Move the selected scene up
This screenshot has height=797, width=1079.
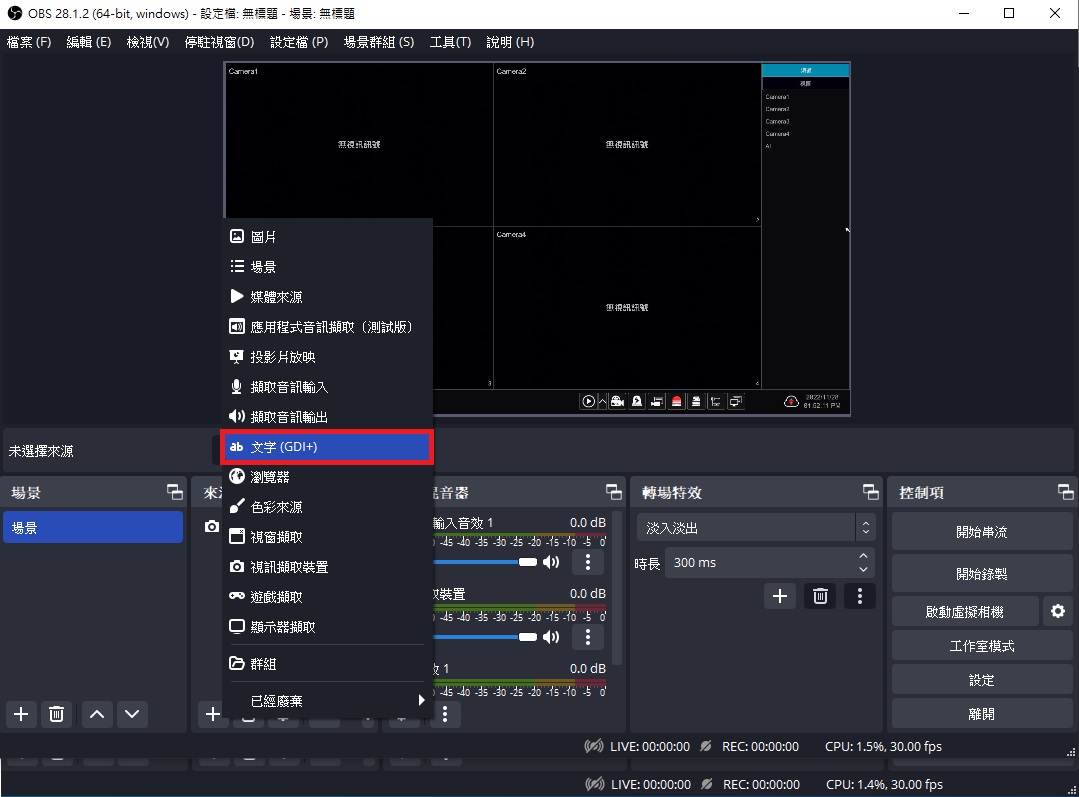(x=97, y=714)
